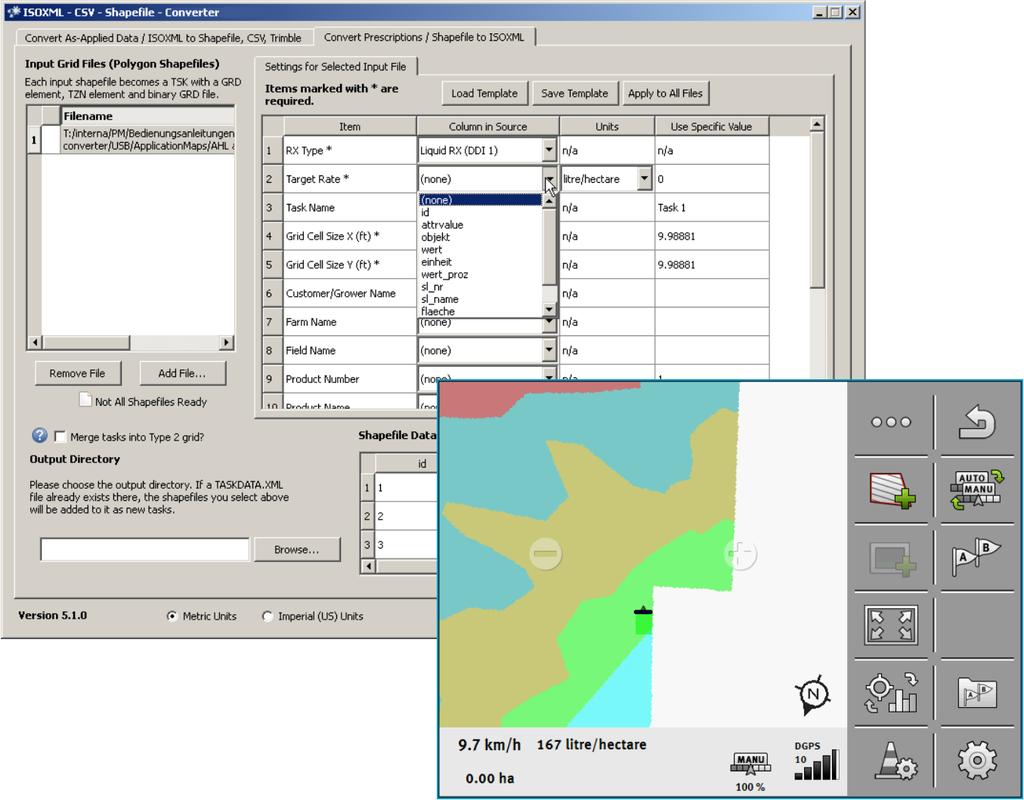
Task: Click the dropdown list scrollbar thumb
Action: coord(549,247)
